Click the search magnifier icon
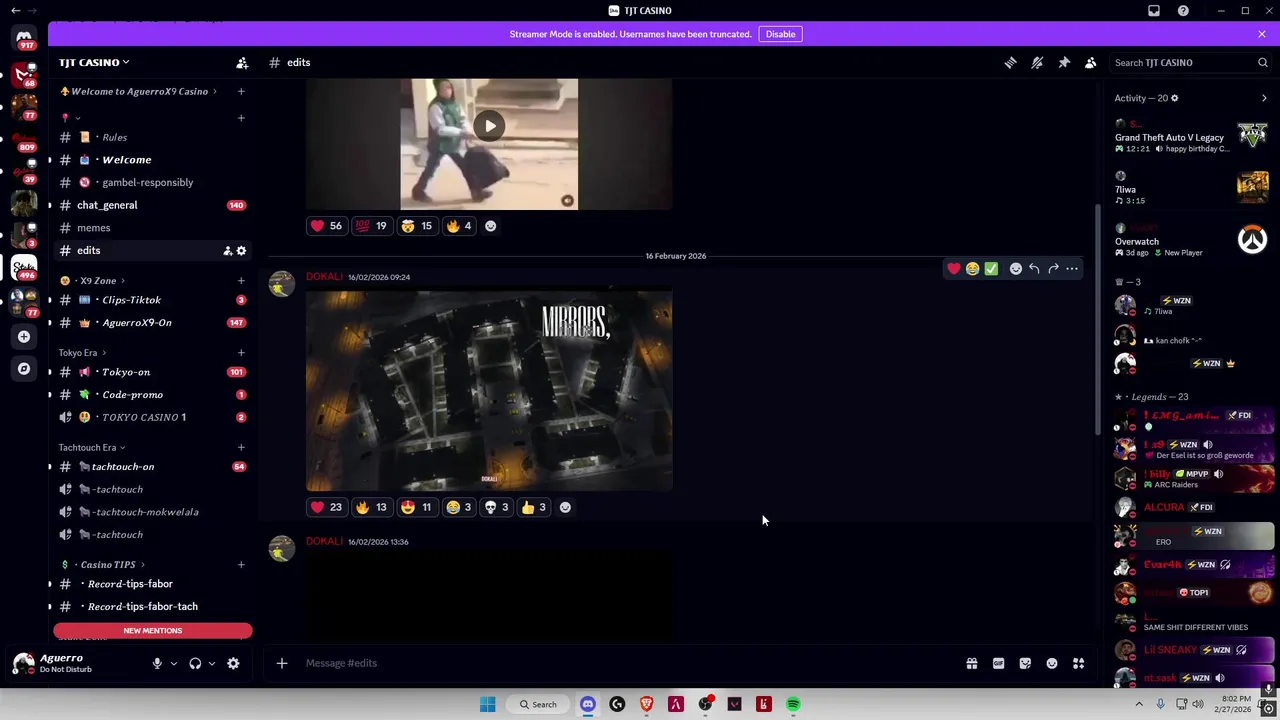This screenshot has height=720, width=1280. (x=1263, y=62)
